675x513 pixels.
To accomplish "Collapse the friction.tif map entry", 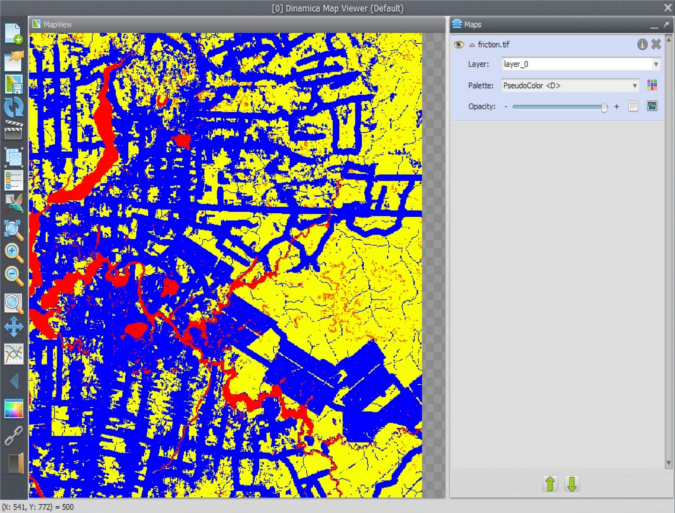I will point(472,45).
